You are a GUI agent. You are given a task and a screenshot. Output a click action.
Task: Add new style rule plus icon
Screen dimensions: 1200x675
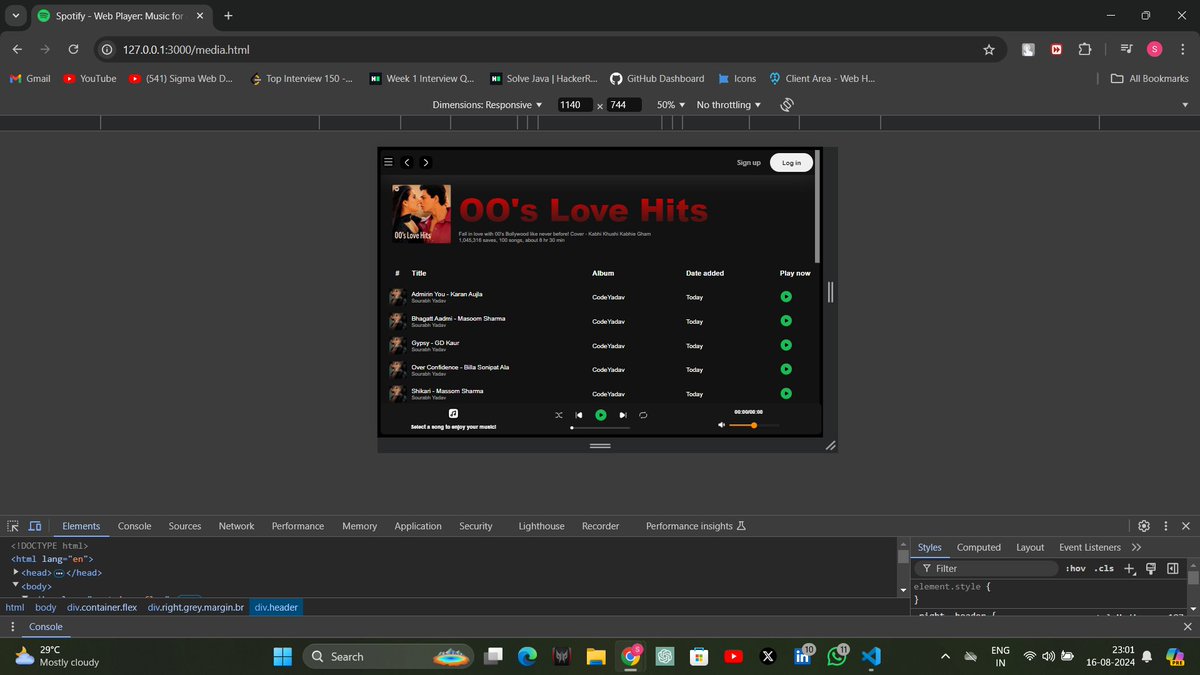(x=1129, y=568)
